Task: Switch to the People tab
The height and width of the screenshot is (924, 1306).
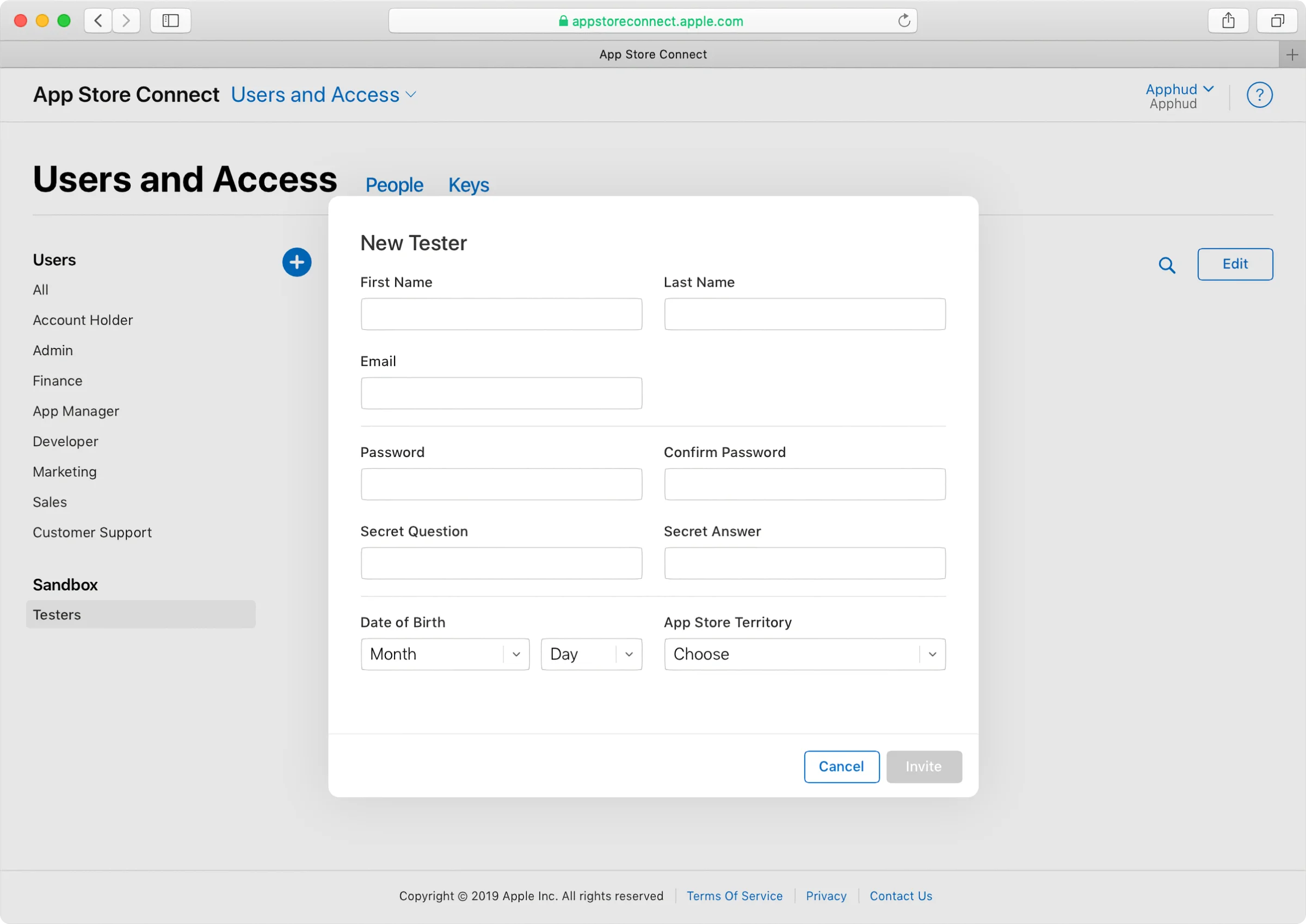Action: point(393,185)
